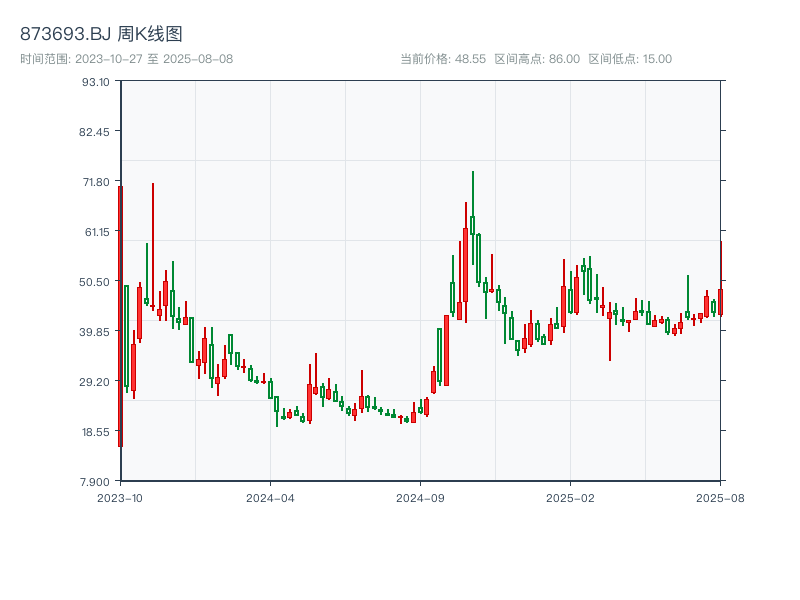Click the x-axis label 2024-04
Screen dimensions: 800x600
click(270, 498)
